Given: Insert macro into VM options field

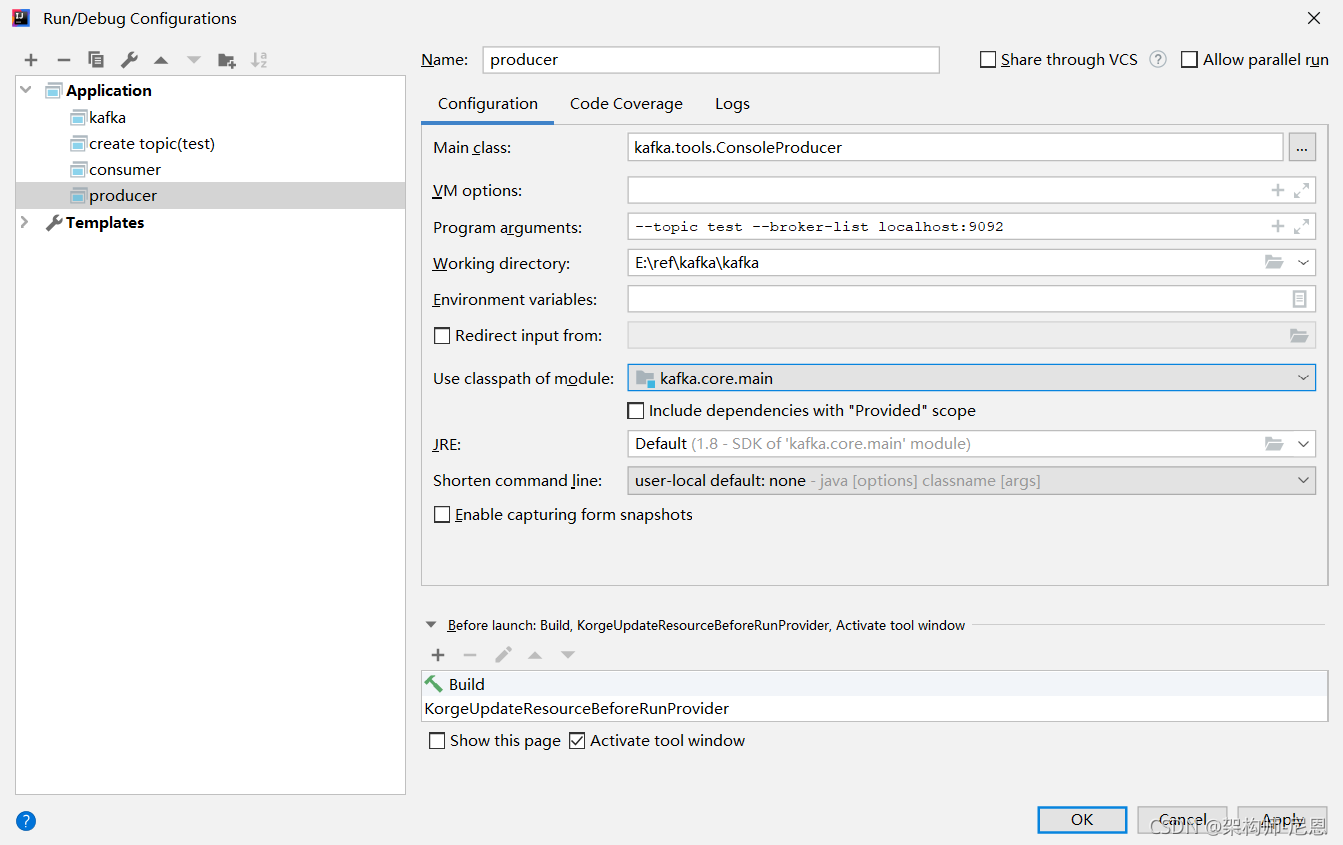Looking at the screenshot, I should pyautogui.click(x=1277, y=190).
